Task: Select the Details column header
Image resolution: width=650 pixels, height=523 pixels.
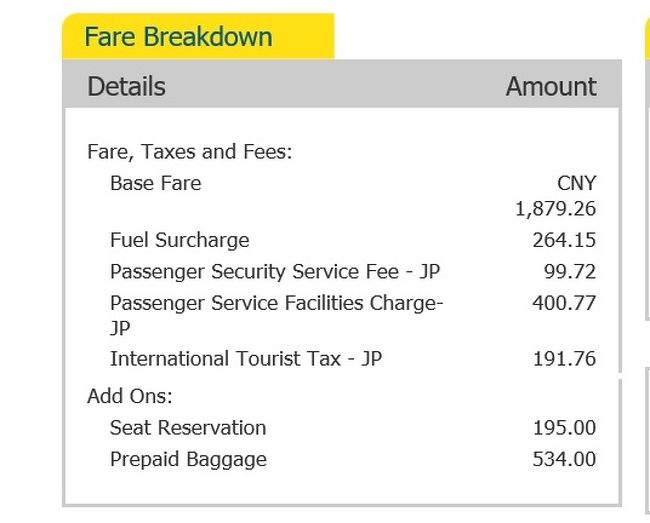Action: click(x=126, y=86)
